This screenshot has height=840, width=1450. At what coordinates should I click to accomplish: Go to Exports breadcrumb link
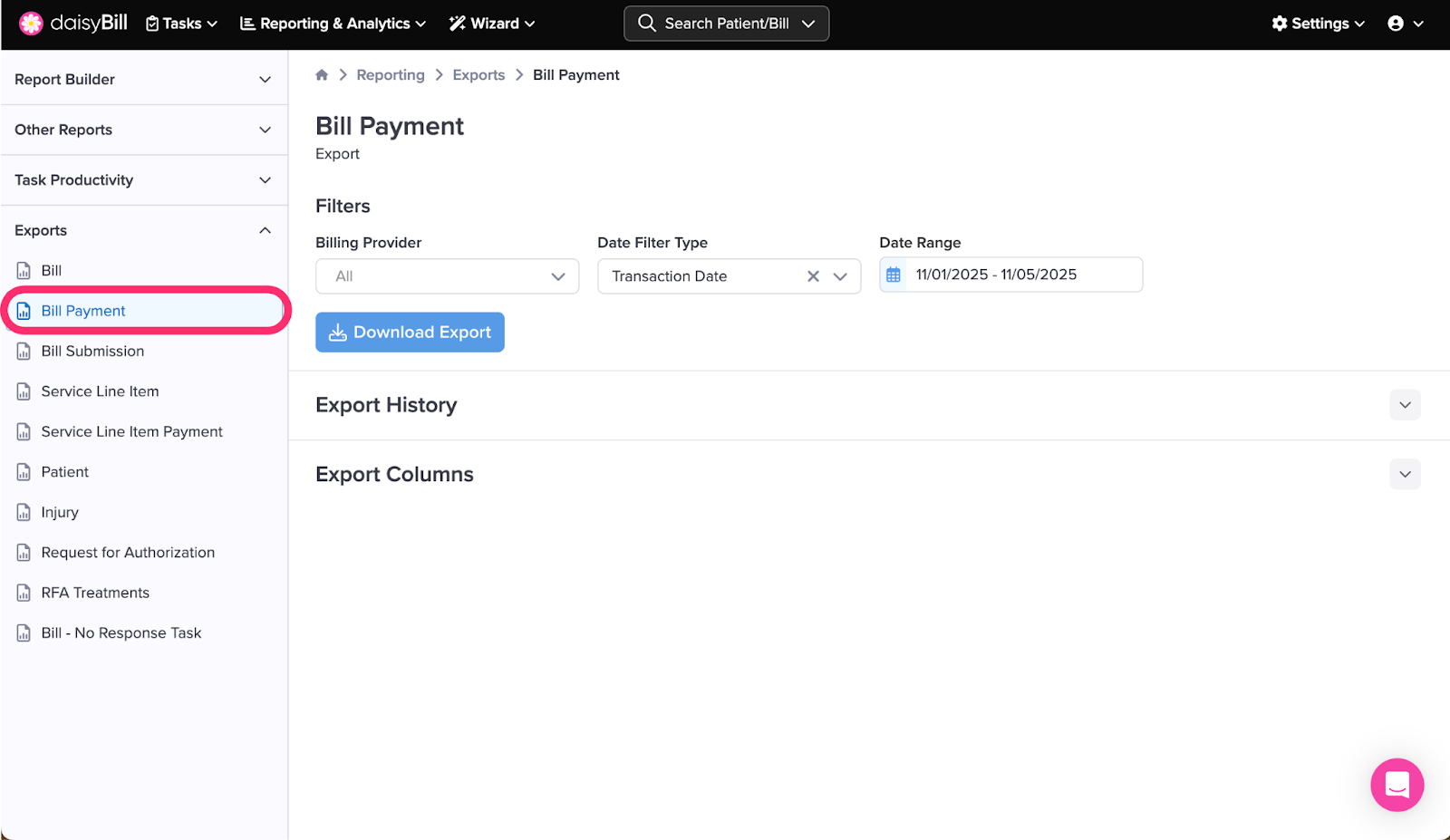(x=478, y=75)
